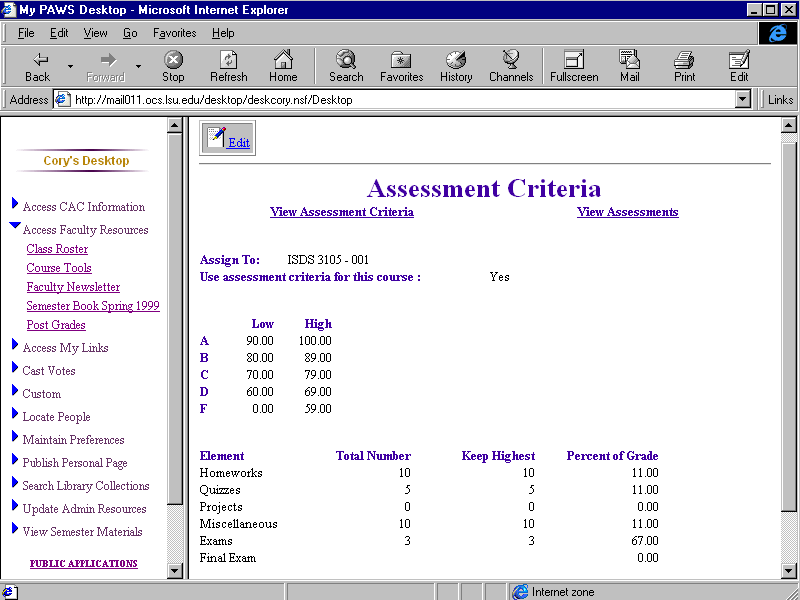Expand Access My Links
The height and width of the screenshot is (600, 800).
point(15,344)
